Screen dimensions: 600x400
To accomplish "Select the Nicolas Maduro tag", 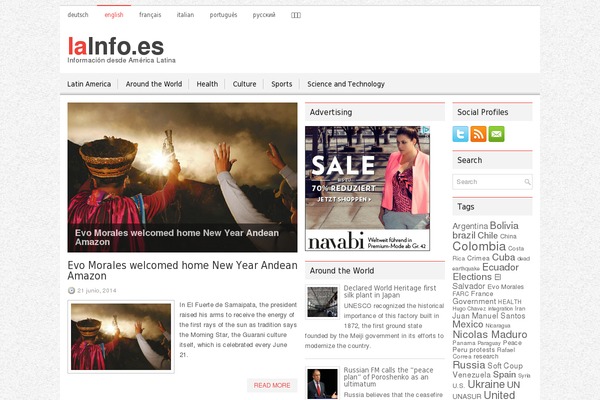I will coord(490,335).
